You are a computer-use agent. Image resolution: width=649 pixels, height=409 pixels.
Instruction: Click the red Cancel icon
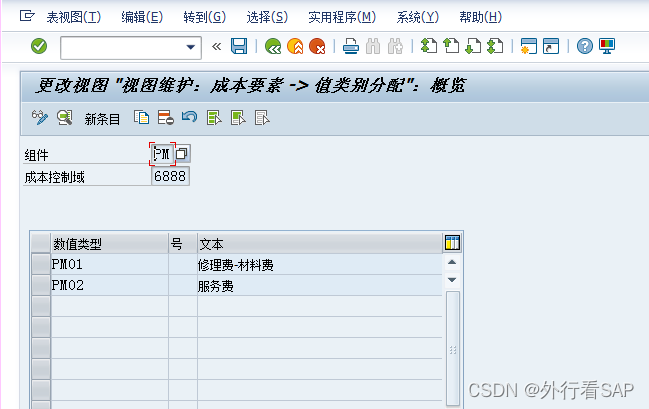[317, 46]
